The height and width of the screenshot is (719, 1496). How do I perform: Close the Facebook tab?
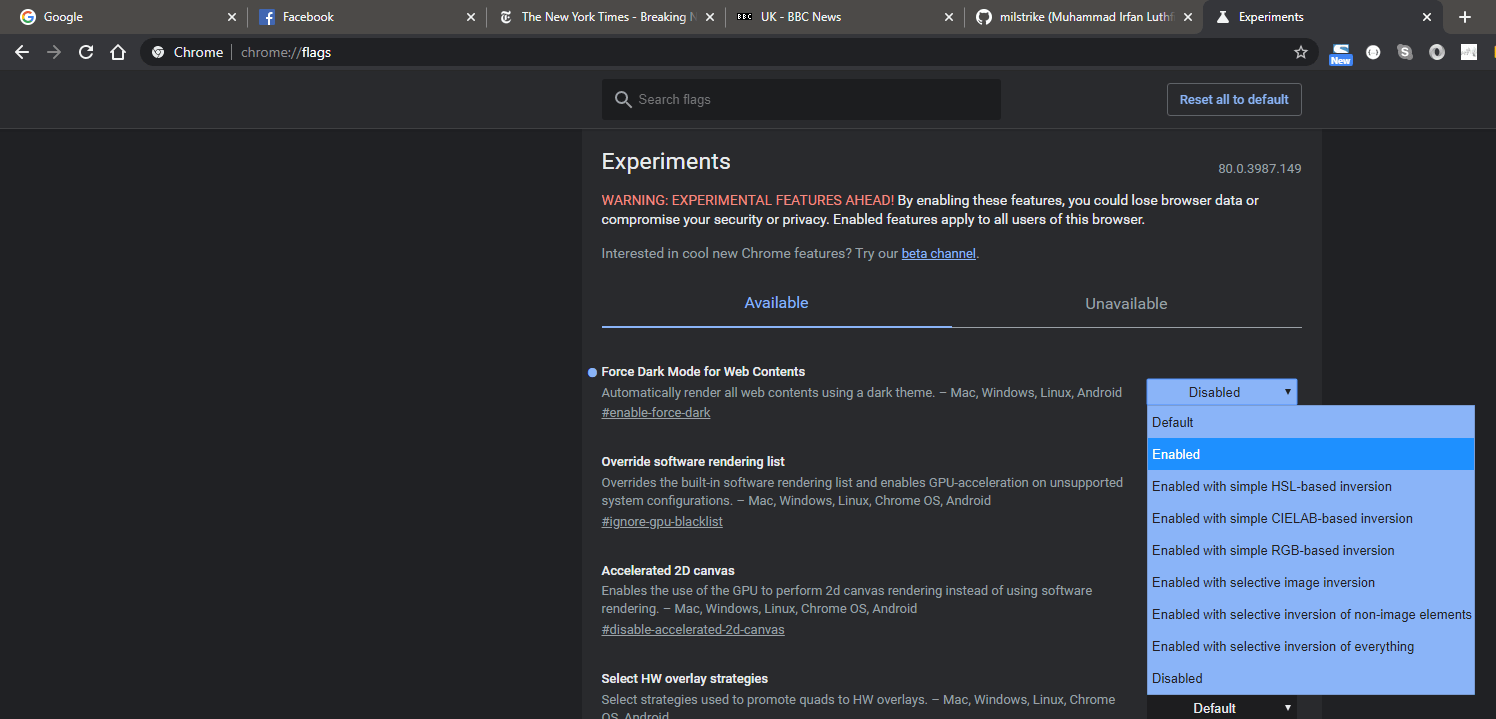[x=472, y=17]
